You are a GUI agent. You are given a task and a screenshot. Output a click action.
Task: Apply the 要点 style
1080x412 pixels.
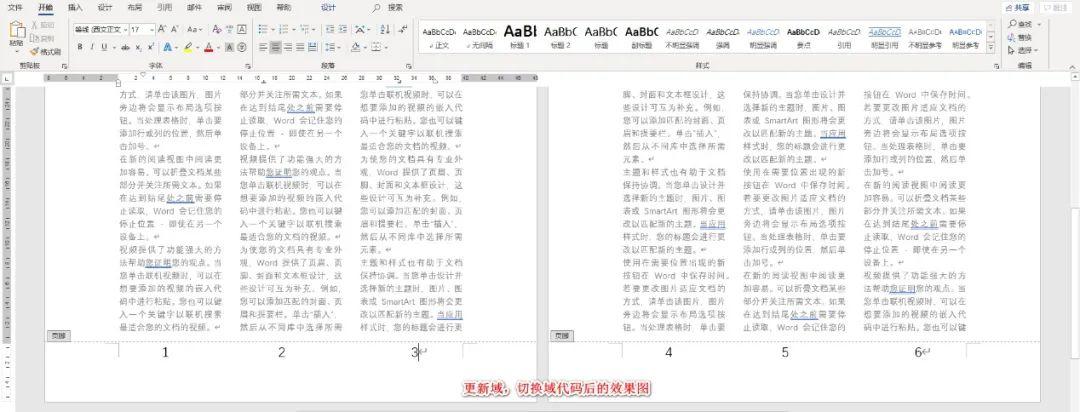(x=804, y=37)
